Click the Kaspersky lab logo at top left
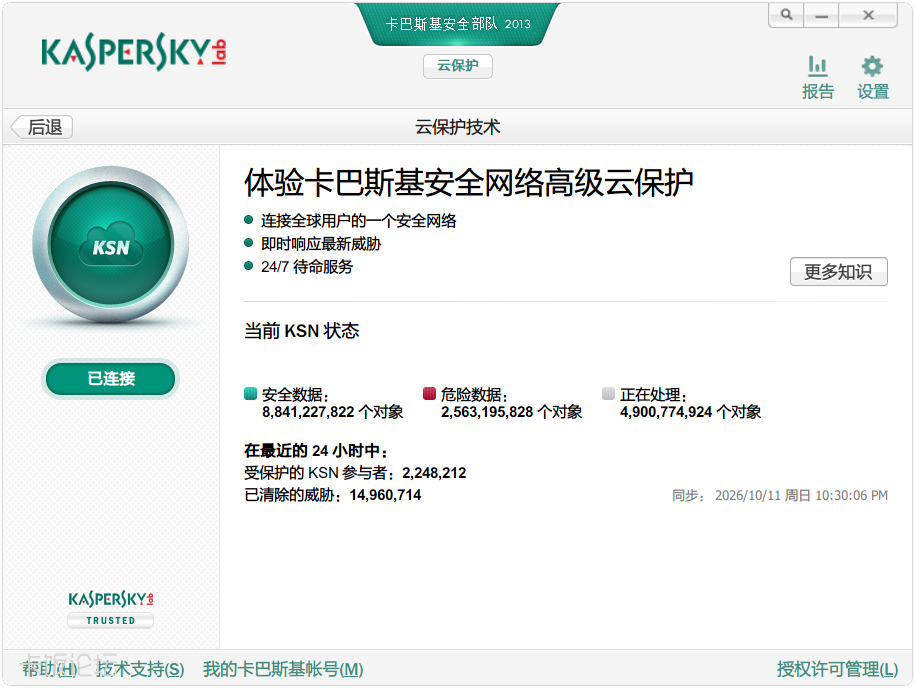The width and height of the screenshot is (915, 688). [134, 52]
